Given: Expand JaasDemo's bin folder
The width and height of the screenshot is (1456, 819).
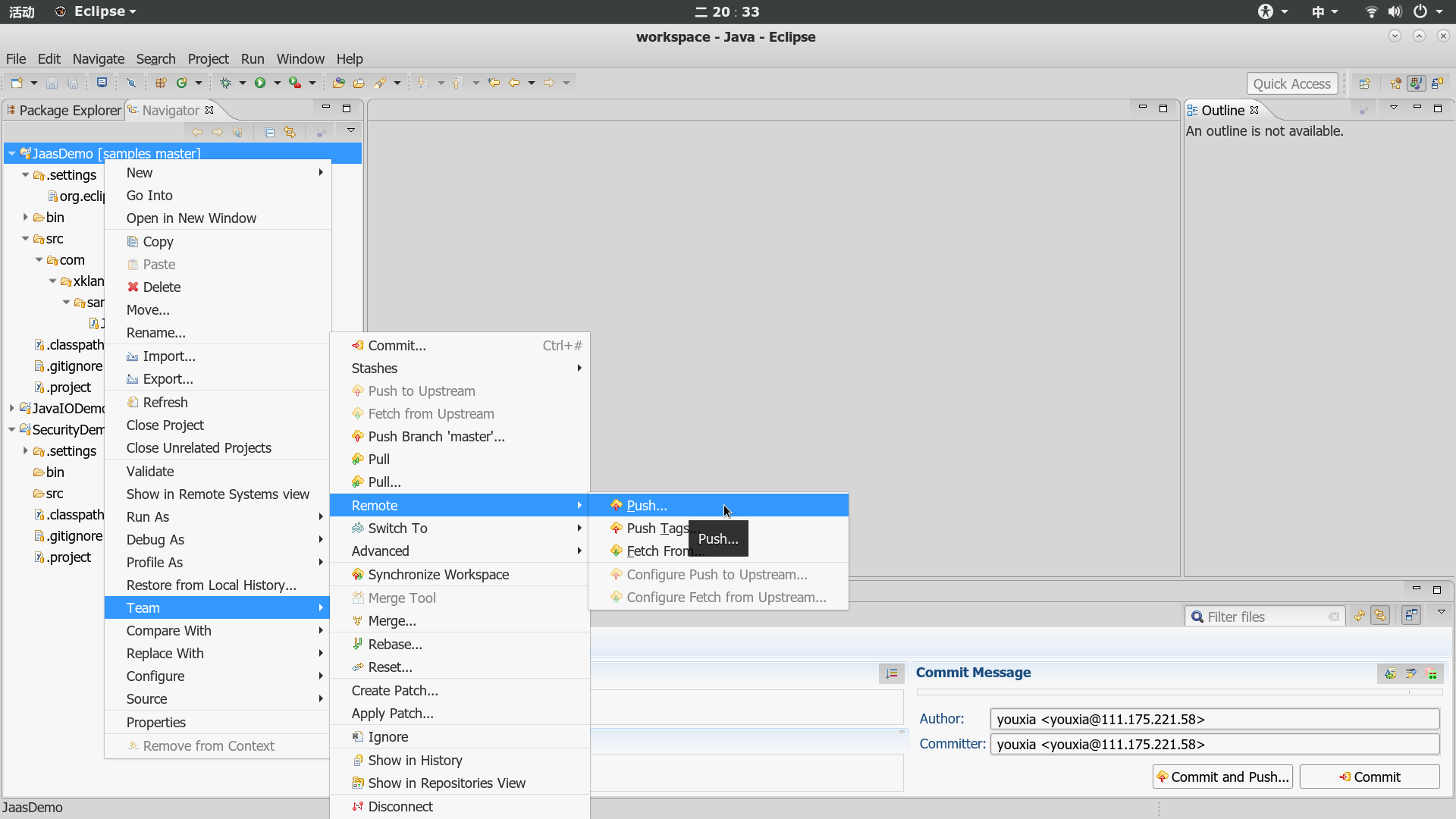Looking at the screenshot, I should pyautogui.click(x=26, y=217).
